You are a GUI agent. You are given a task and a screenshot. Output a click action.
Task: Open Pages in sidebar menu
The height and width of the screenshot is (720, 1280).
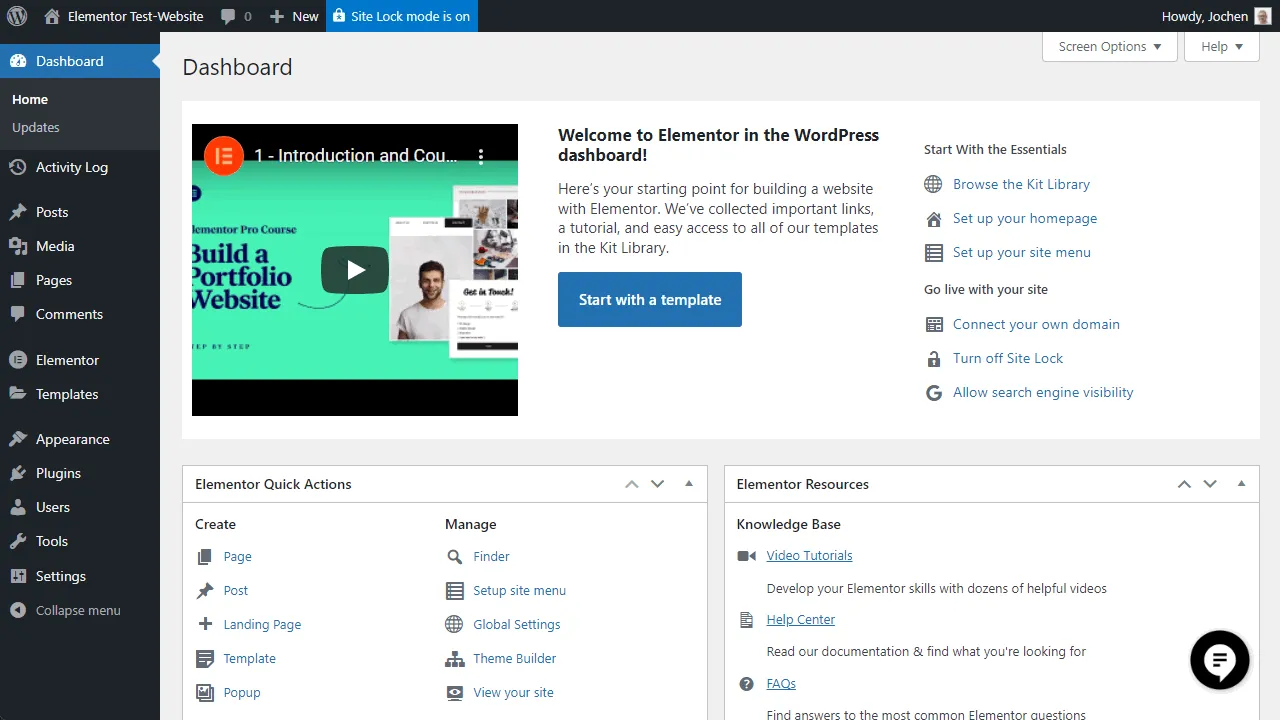click(x=80, y=280)
